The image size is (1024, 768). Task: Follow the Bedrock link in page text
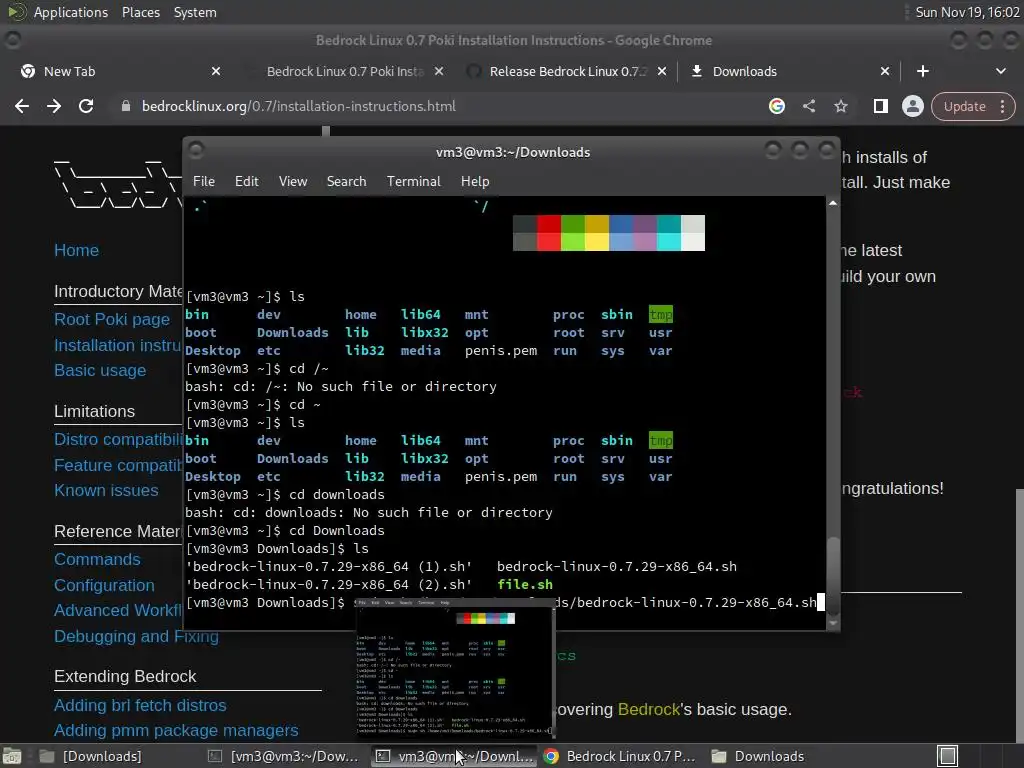tap(648, 709)
